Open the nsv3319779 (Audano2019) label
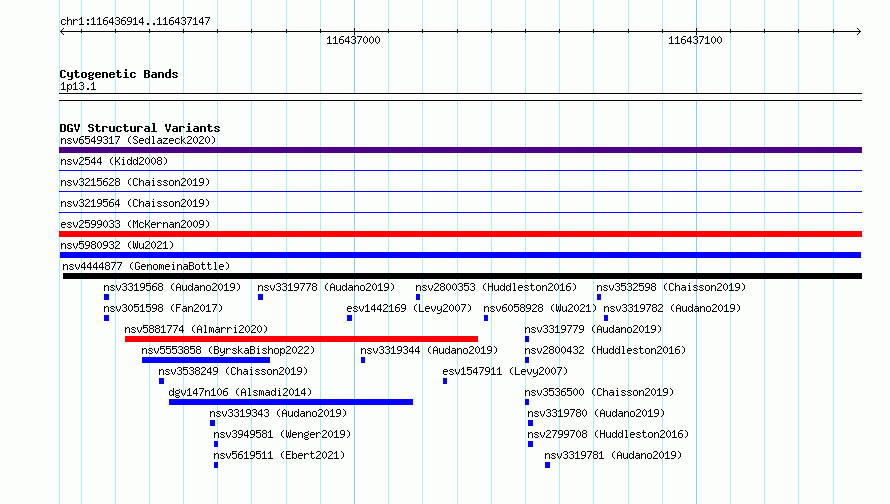Screen dimensions: 890x504 pos(593,329)
